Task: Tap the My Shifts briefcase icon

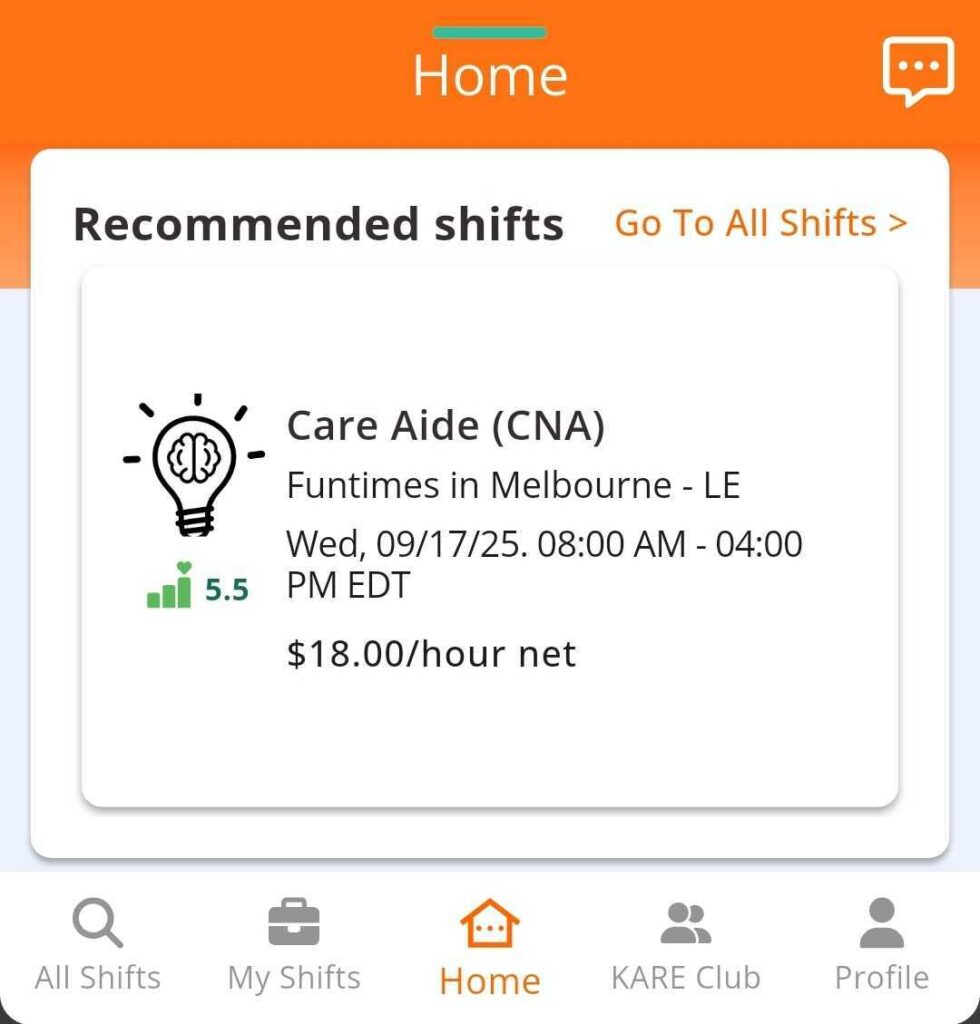Action: [294, 923]
